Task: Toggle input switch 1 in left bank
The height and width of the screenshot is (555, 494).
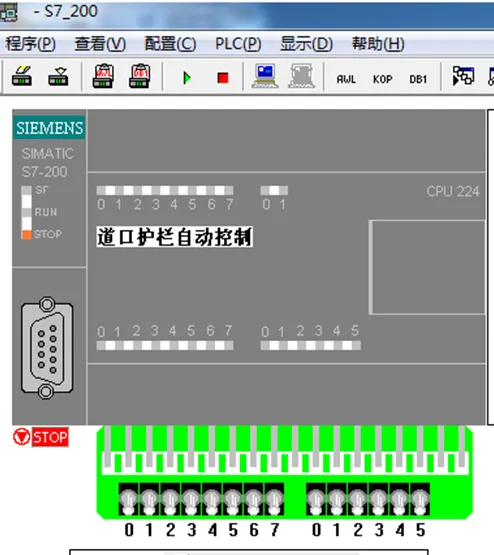Action: click(x=149, y=499)
